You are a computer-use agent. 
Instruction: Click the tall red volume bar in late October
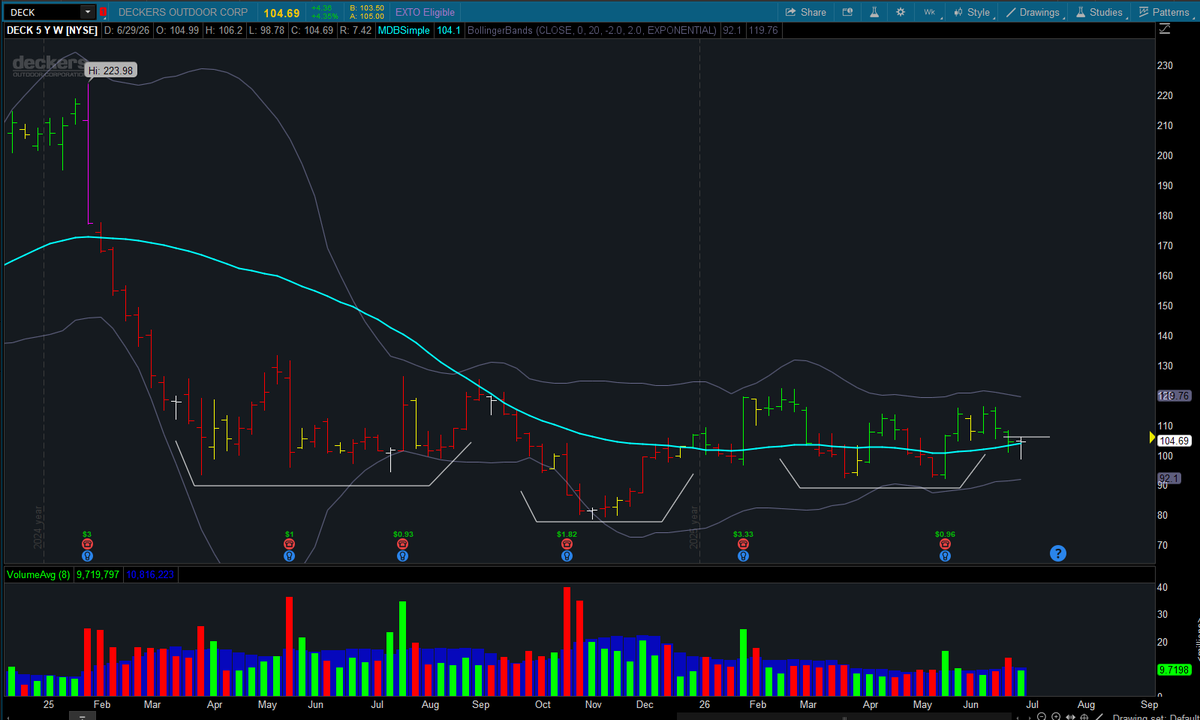point(567,642)
